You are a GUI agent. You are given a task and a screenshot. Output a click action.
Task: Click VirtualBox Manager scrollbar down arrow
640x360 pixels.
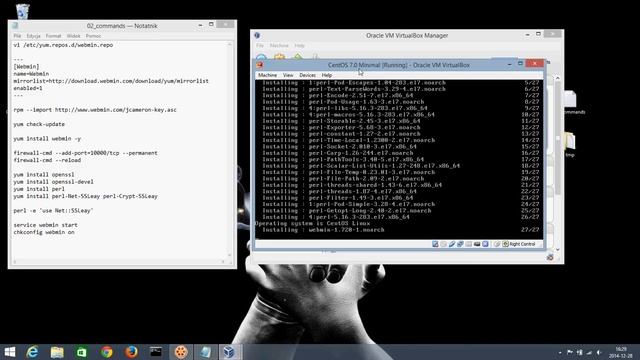coord(558,249)
